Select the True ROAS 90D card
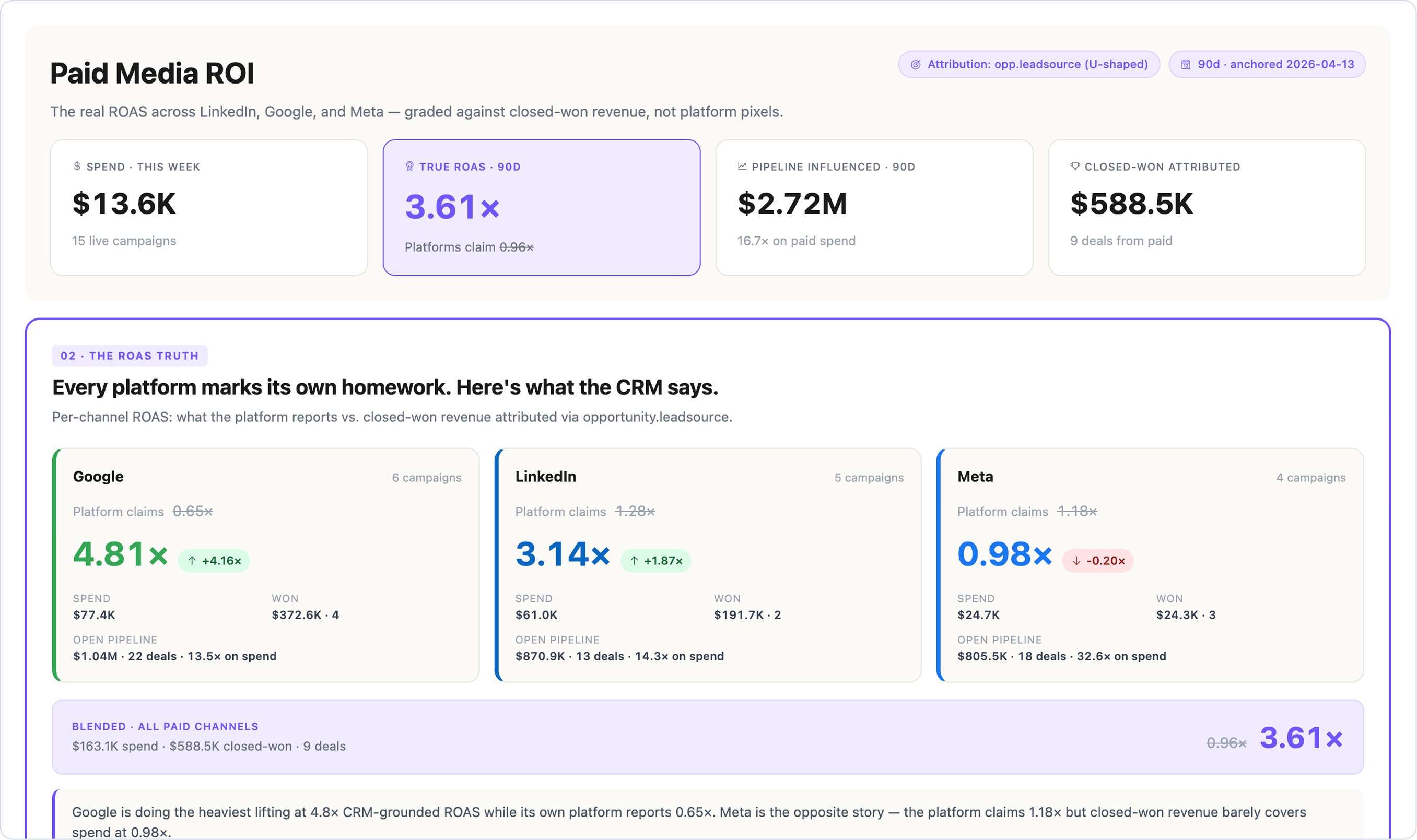 point(542,208)
